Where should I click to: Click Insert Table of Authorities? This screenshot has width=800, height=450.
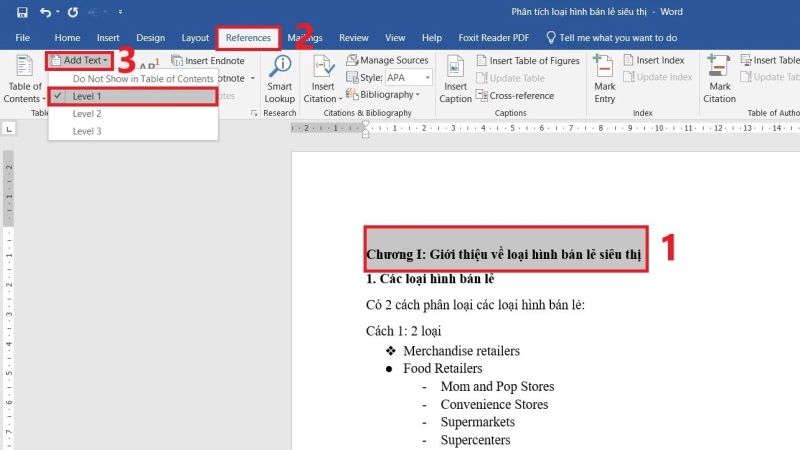coord(770,60)
